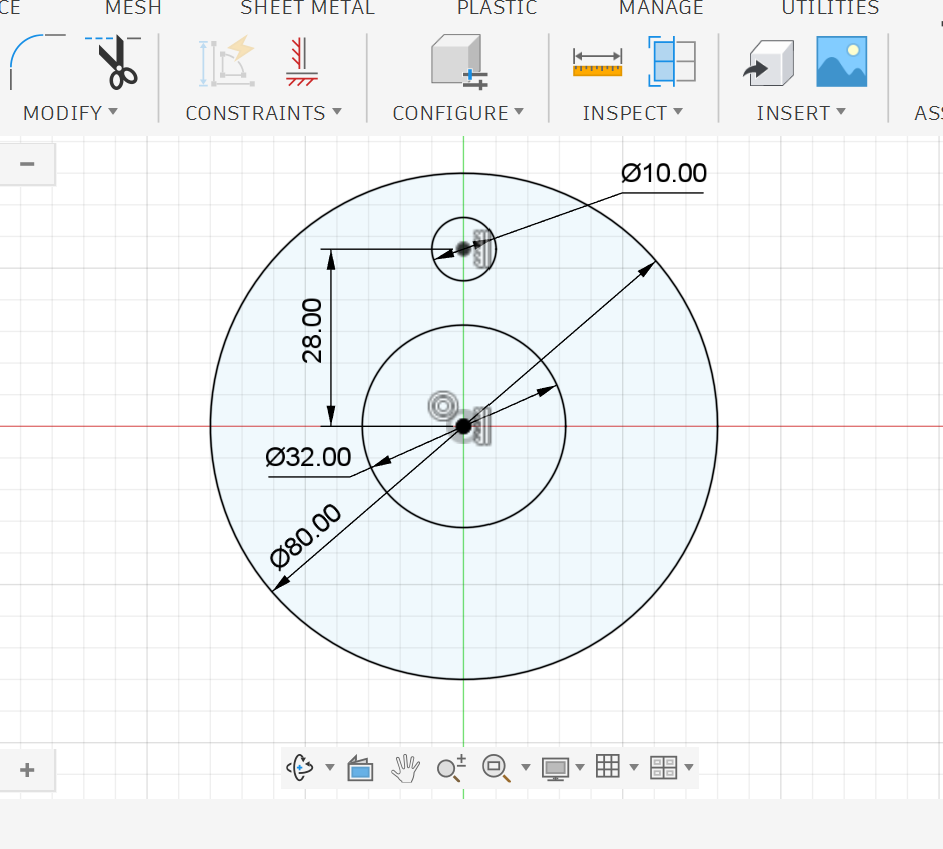Click the Configure cube icon
The image size is (943, 849).
pos(459,61)
